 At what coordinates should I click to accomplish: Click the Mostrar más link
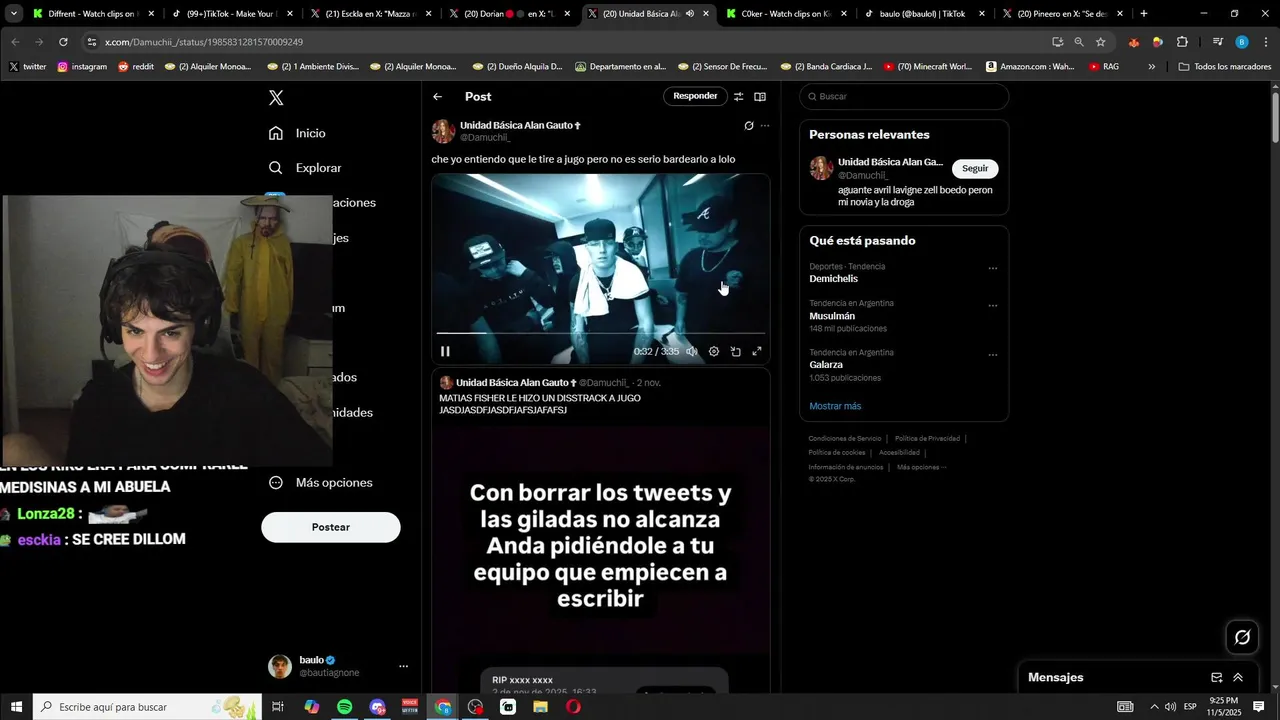835,406
